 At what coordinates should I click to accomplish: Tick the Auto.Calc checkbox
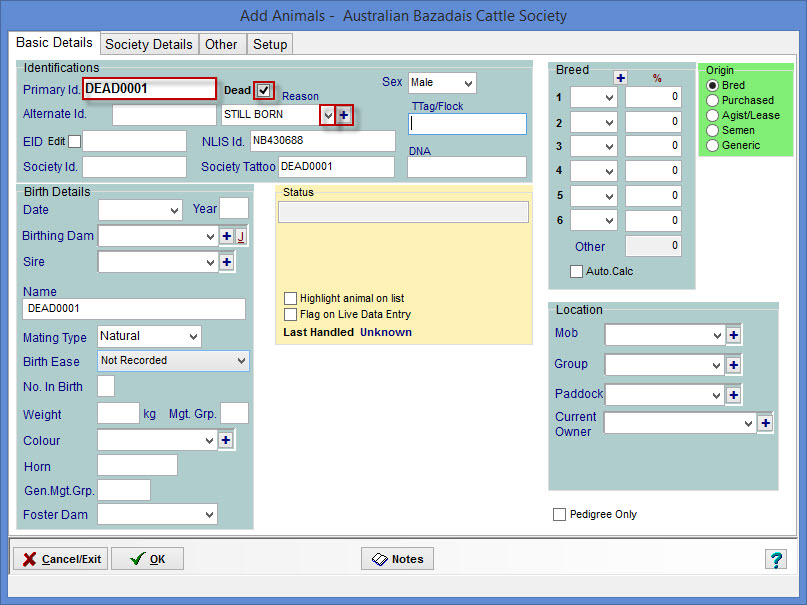pyautogui.click(x=576, y=271)
